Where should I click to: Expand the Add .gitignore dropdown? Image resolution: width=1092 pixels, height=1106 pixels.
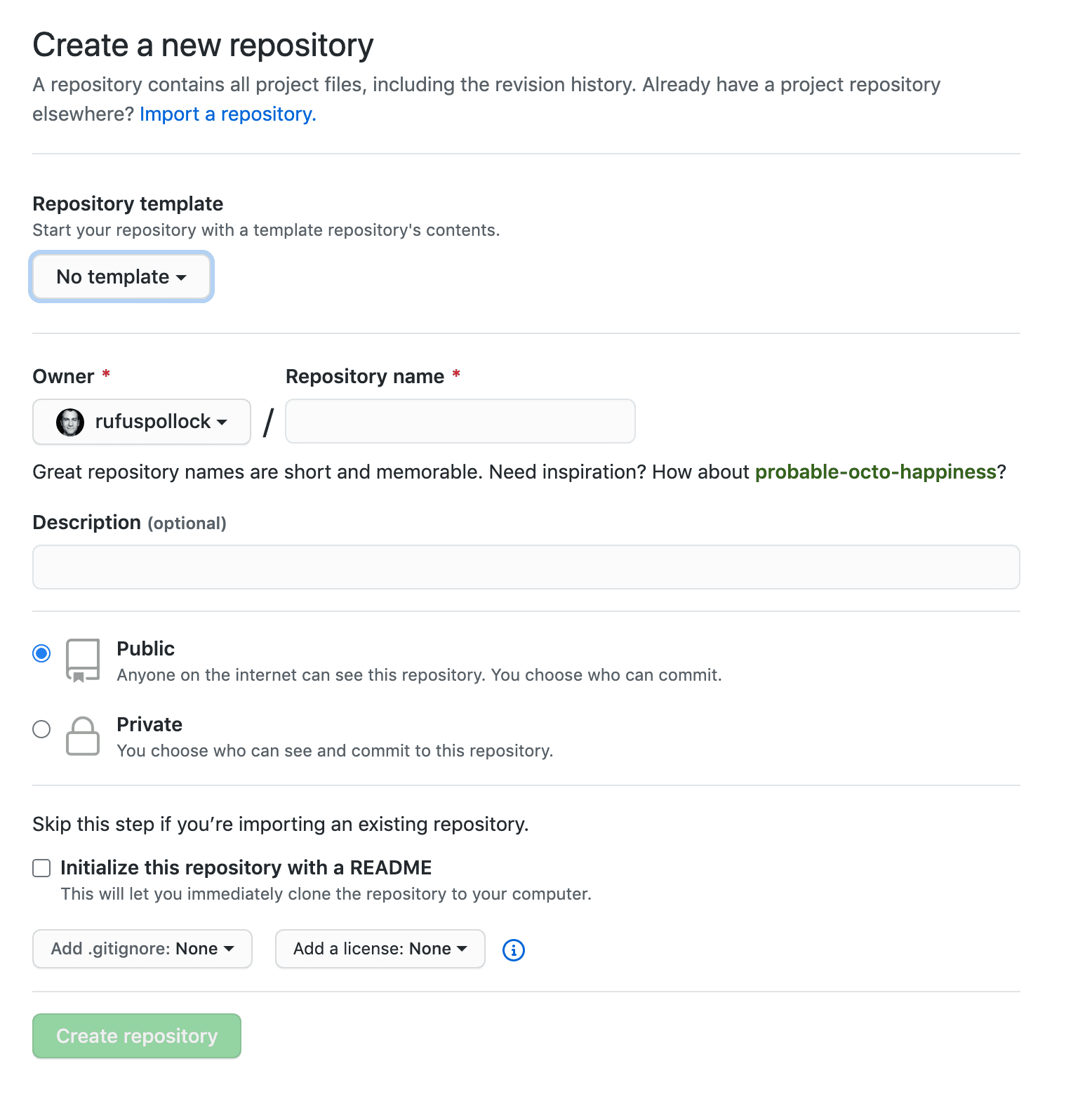[142, 949]
